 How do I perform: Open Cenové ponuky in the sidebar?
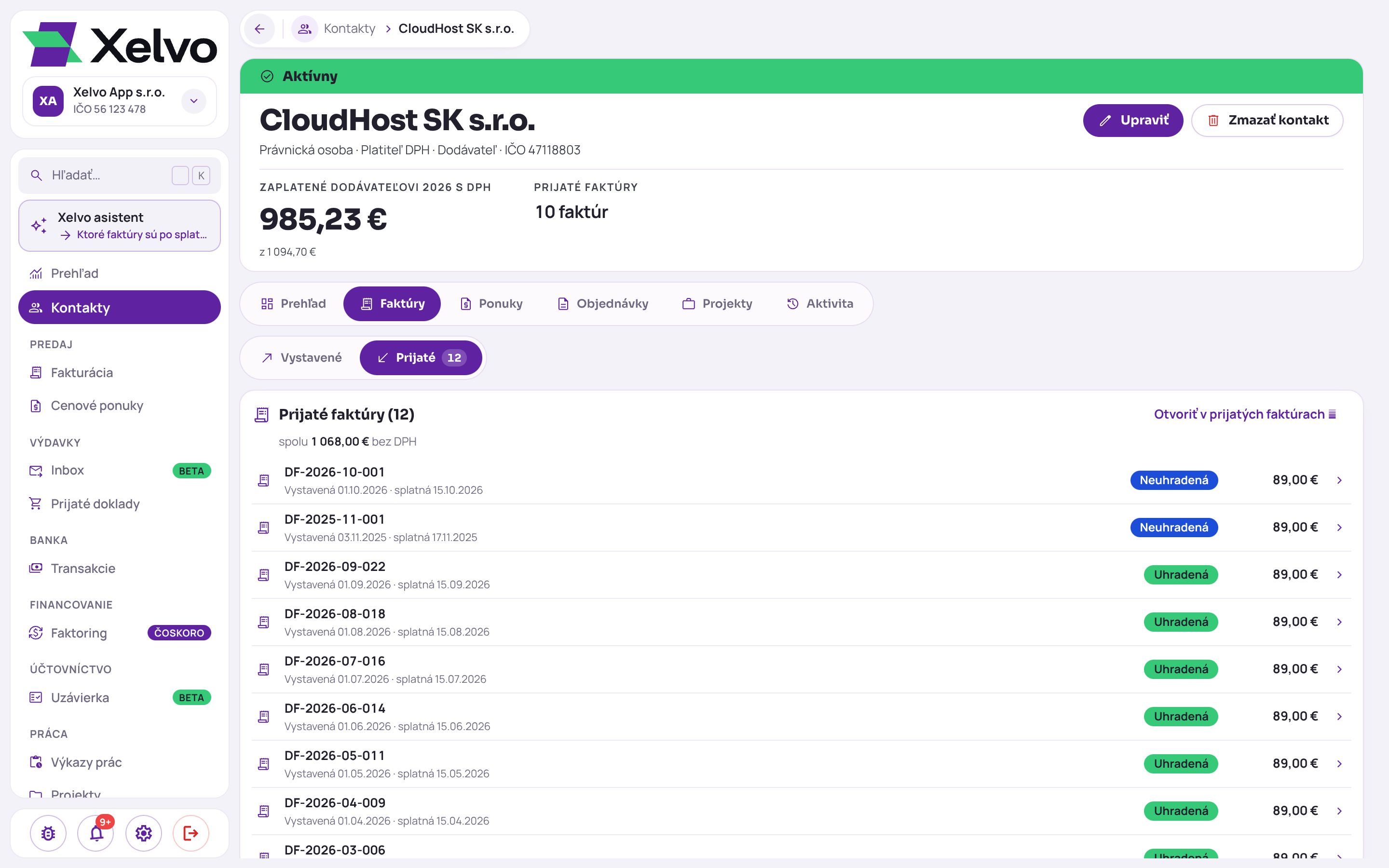click(x=120, y=406)
